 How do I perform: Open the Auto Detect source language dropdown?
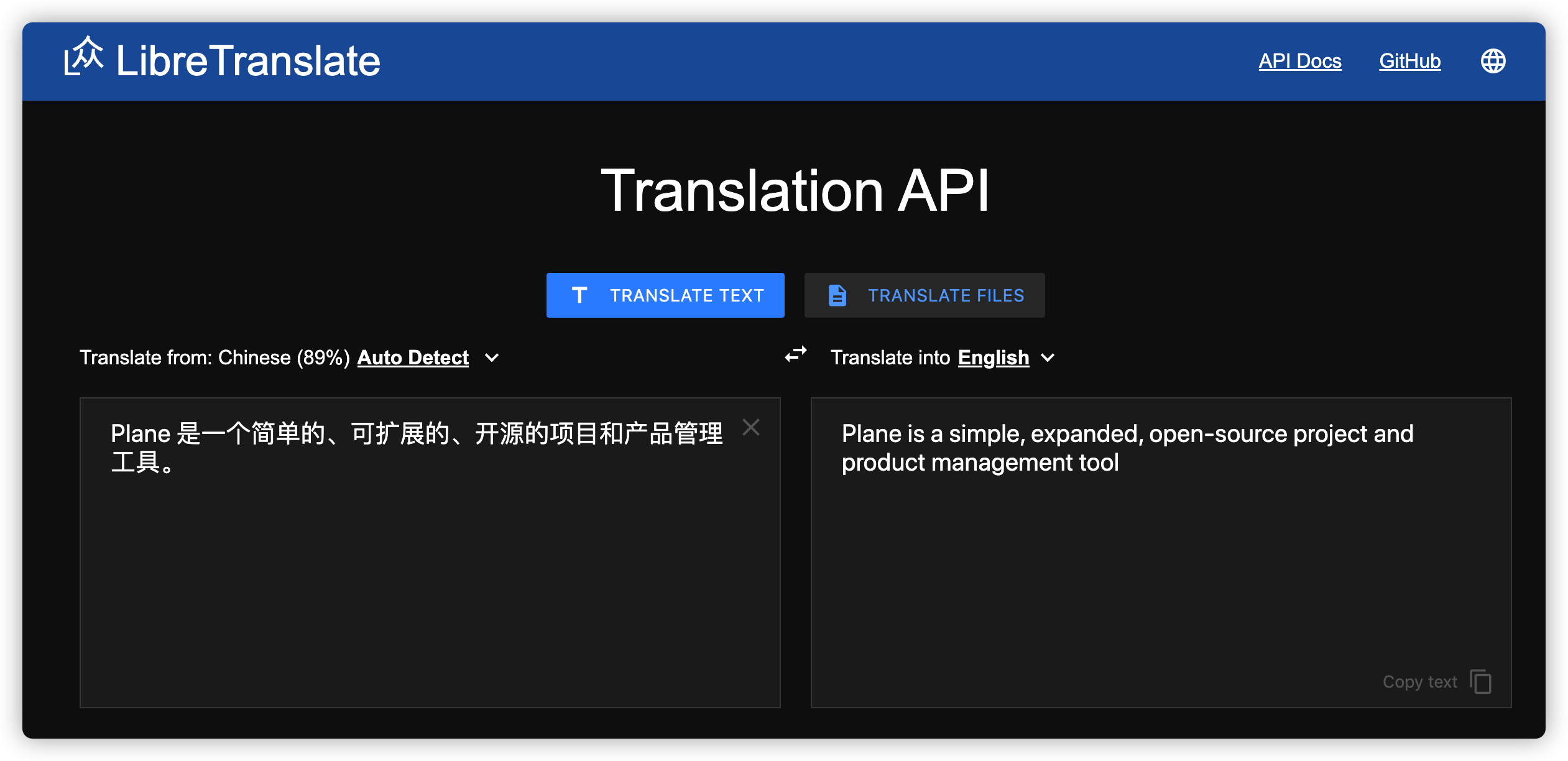coord(413,357)
